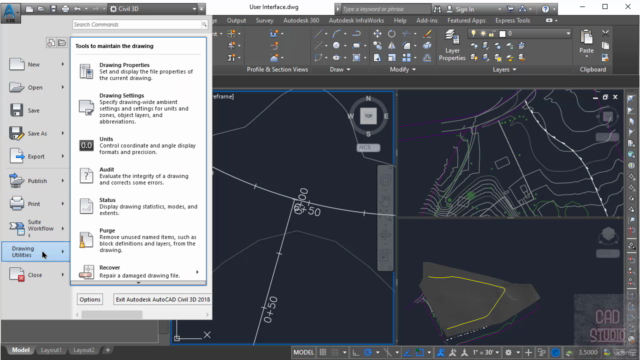Toggle the drawing grid display in status bar
This screenshot has width=640, height=360.
coord(323,352)
